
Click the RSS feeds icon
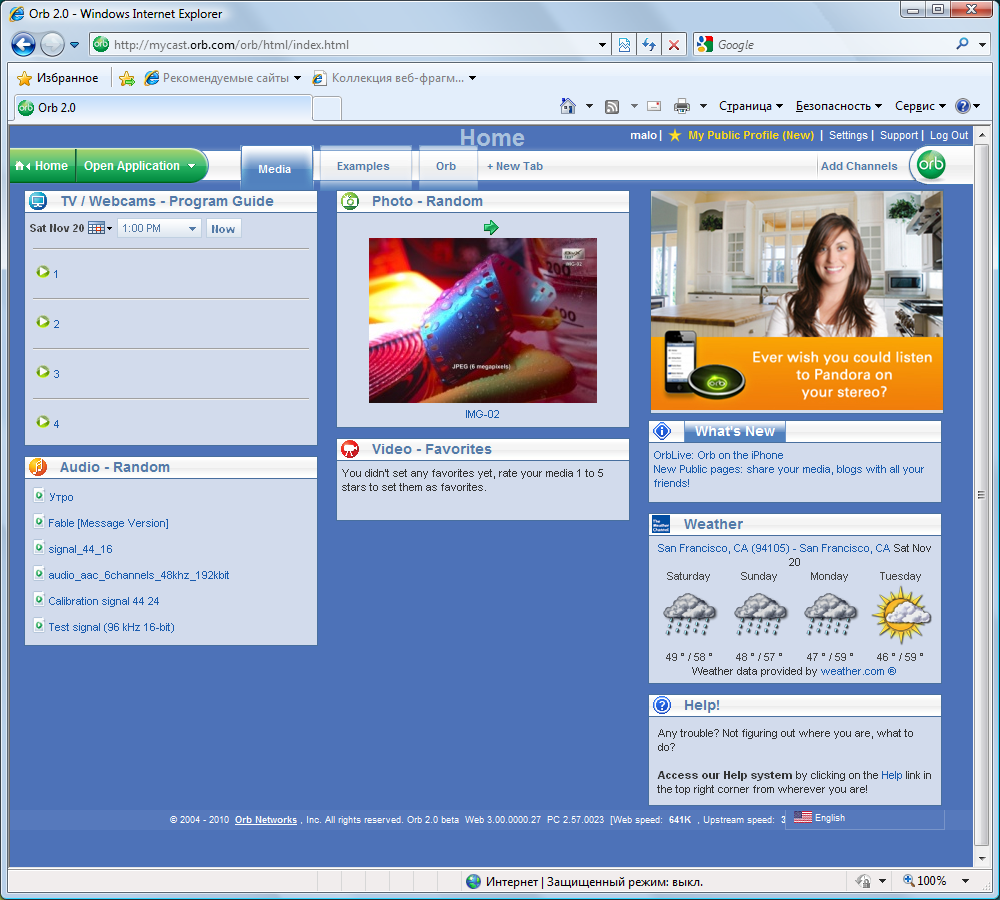coord(612,107)
